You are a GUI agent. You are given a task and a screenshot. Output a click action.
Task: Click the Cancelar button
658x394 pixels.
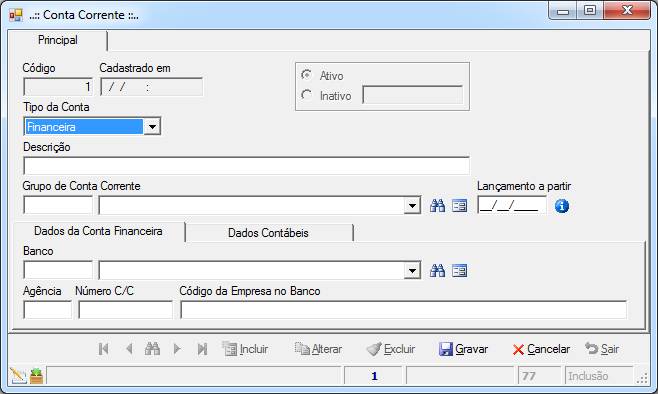tap(541, 349)
